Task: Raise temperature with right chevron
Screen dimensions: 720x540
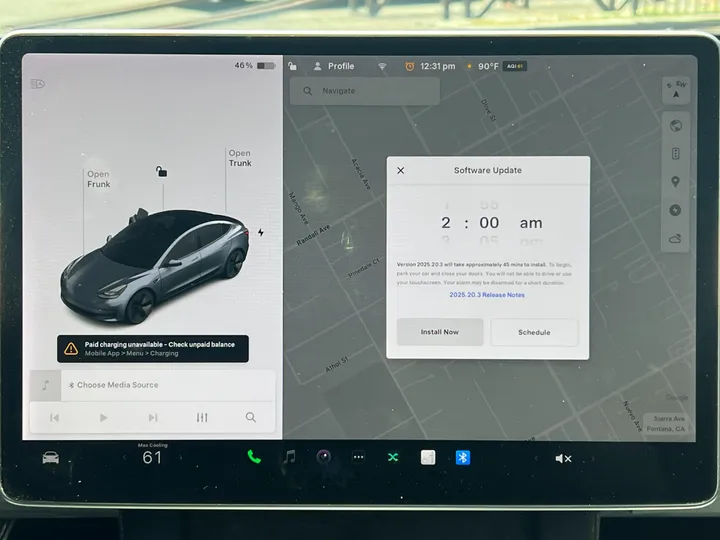Action: (x=180, y=457)
